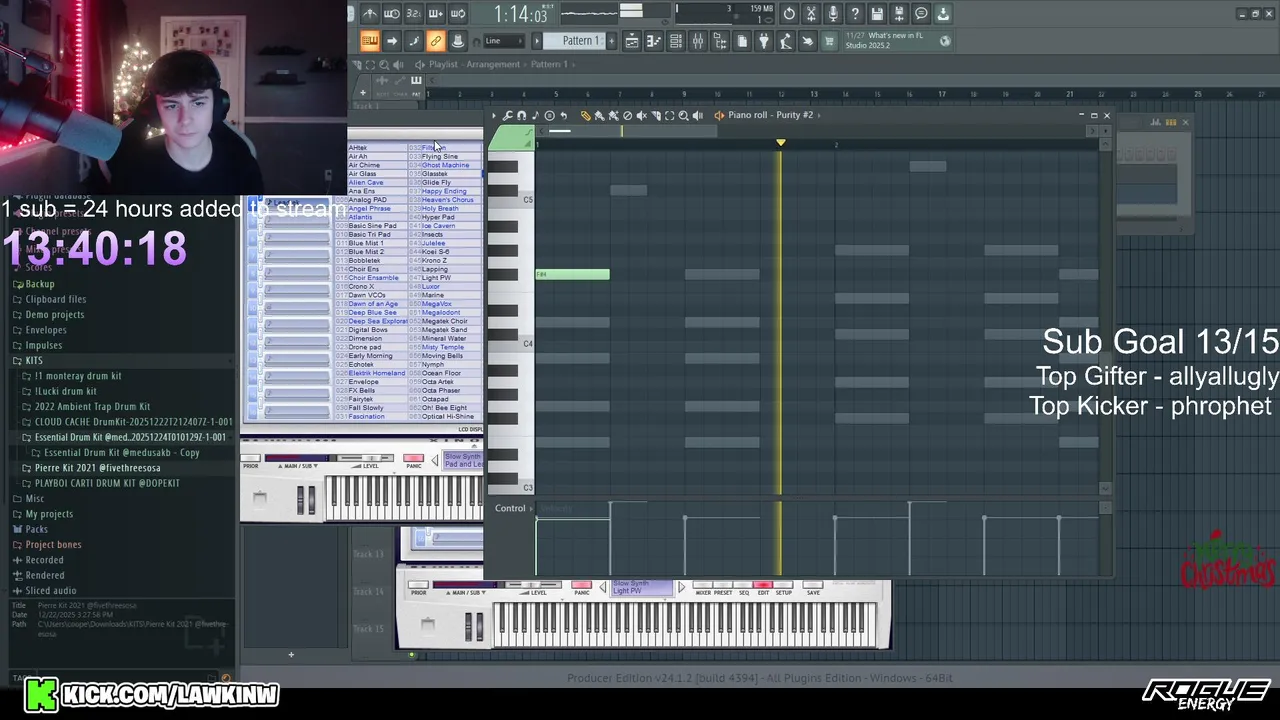The width and height of the screenshot is (1280, 720).
Task: Click PANIC on lower Purity window
Action: (581, 585)
